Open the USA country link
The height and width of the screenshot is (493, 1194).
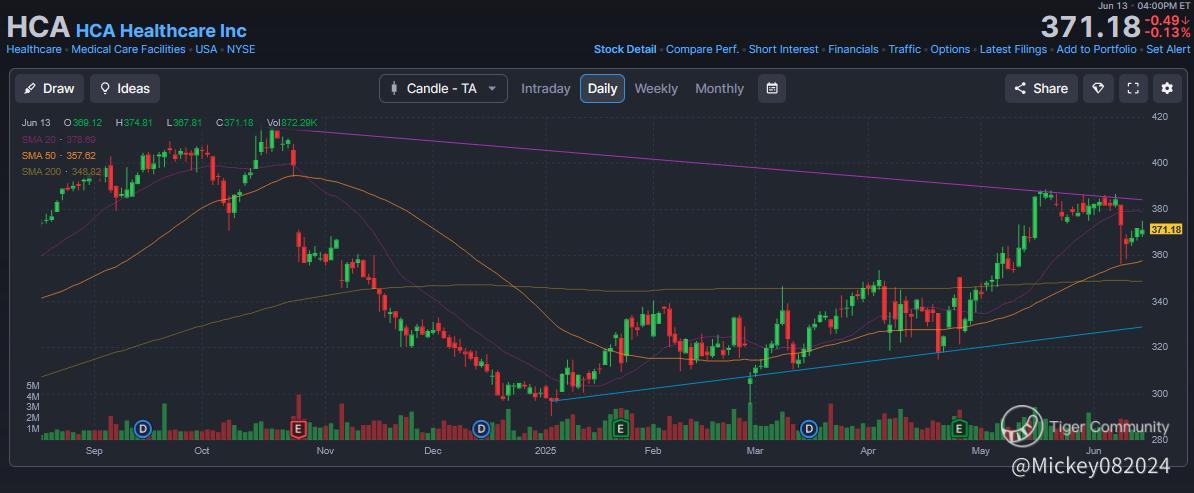[206, 49]
